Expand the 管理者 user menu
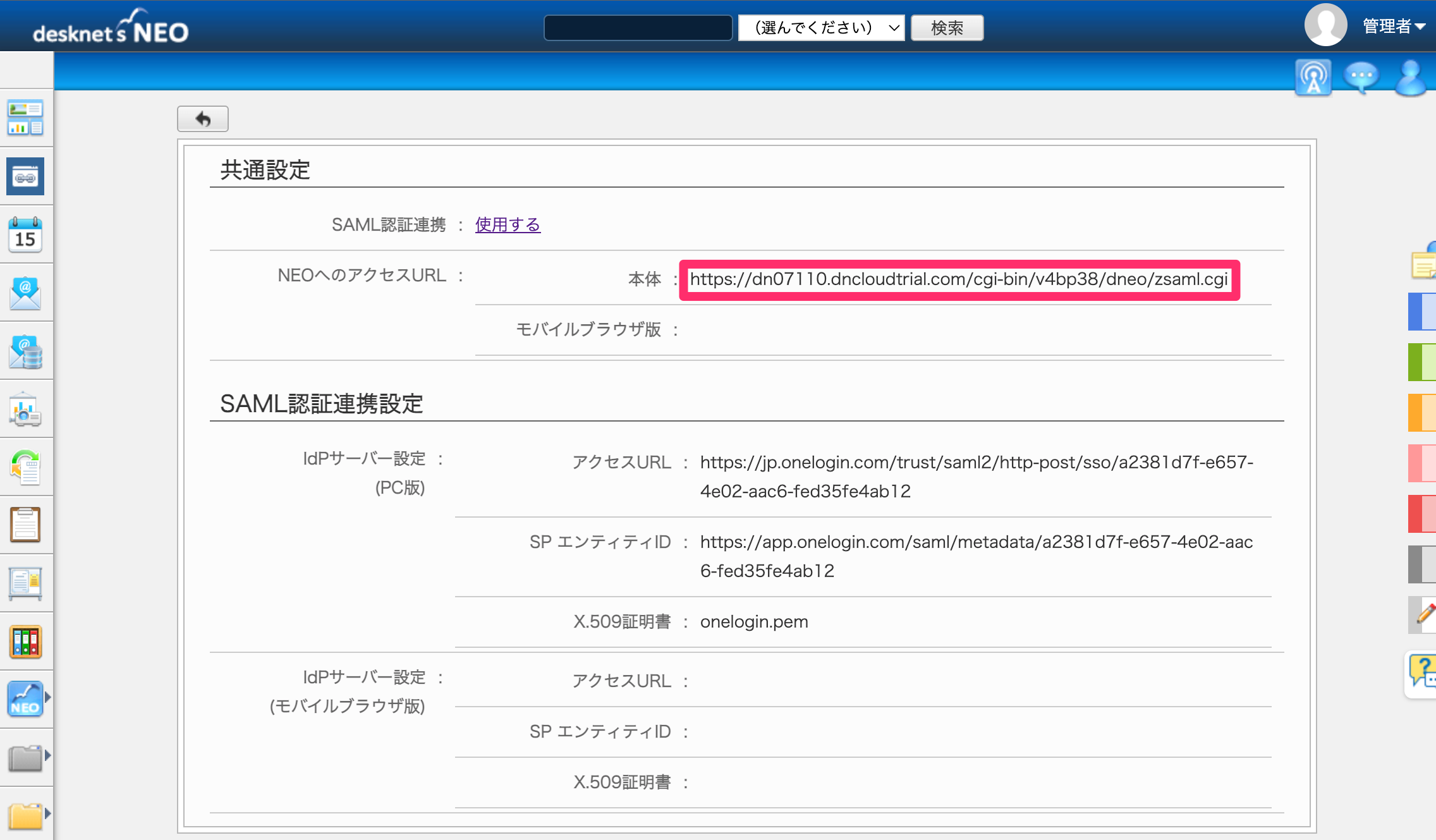Screen dimensions: 1436x840 tap(1394, 27)
